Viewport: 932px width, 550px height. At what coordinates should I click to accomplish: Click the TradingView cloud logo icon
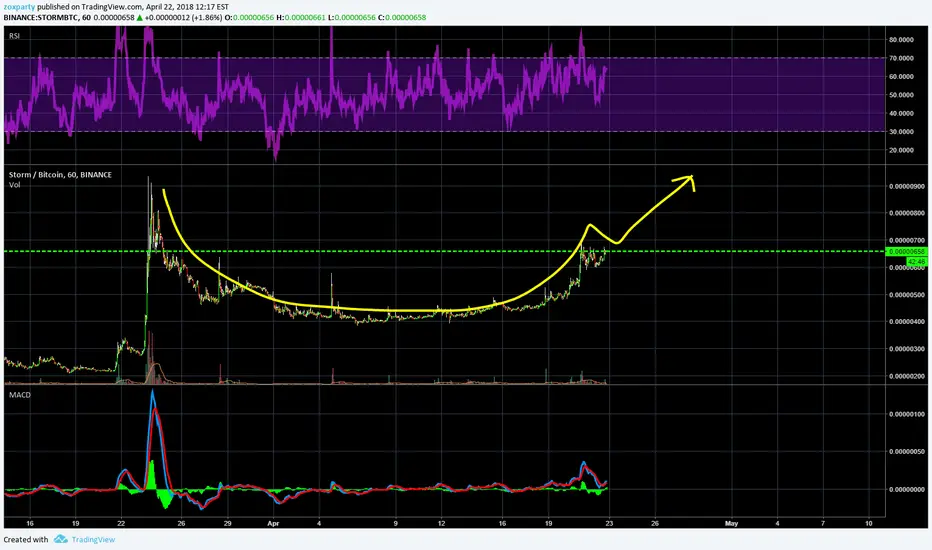point(61,539)
